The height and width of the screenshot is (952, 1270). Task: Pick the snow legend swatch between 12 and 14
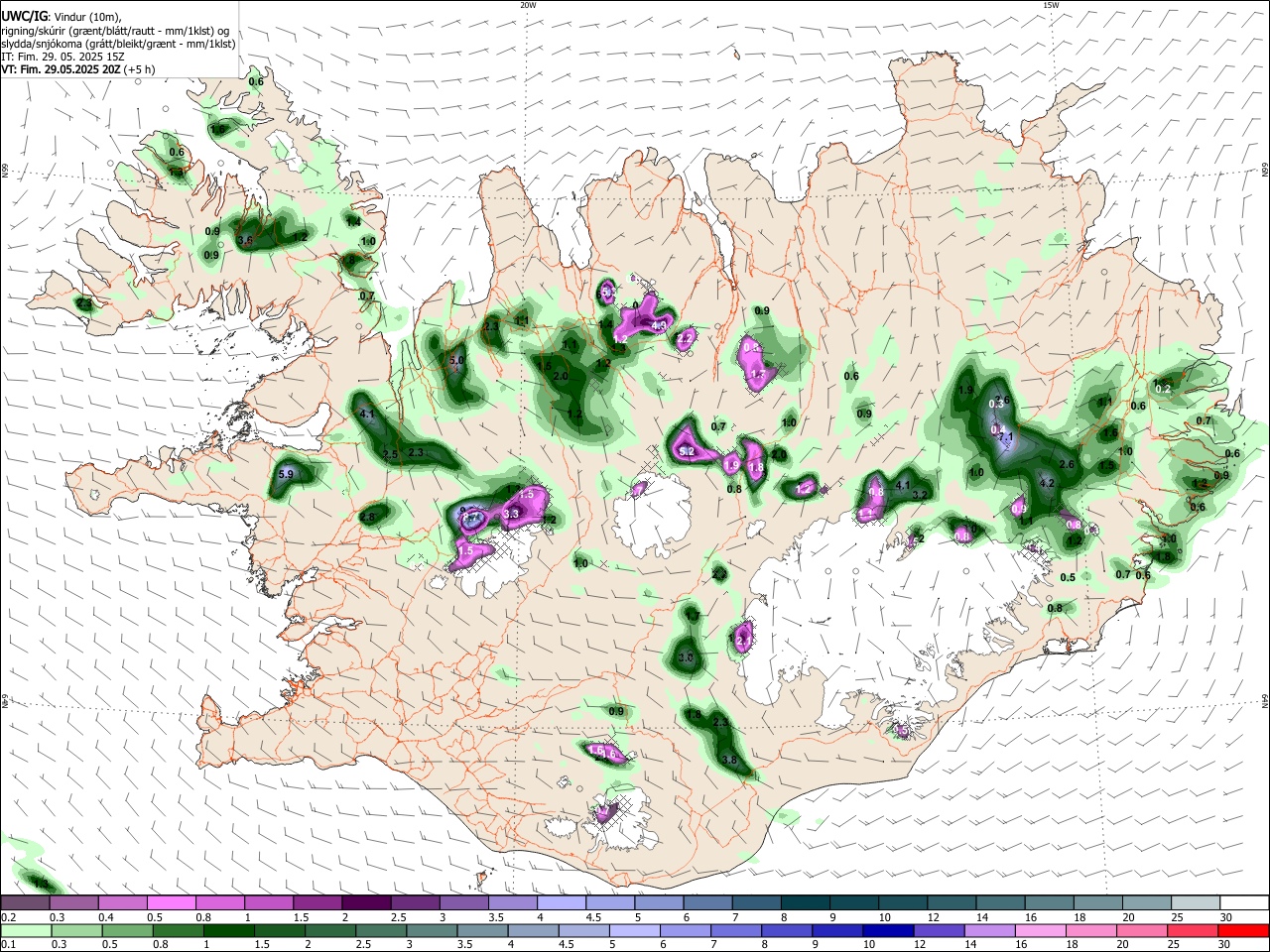(x=950, y=903)
